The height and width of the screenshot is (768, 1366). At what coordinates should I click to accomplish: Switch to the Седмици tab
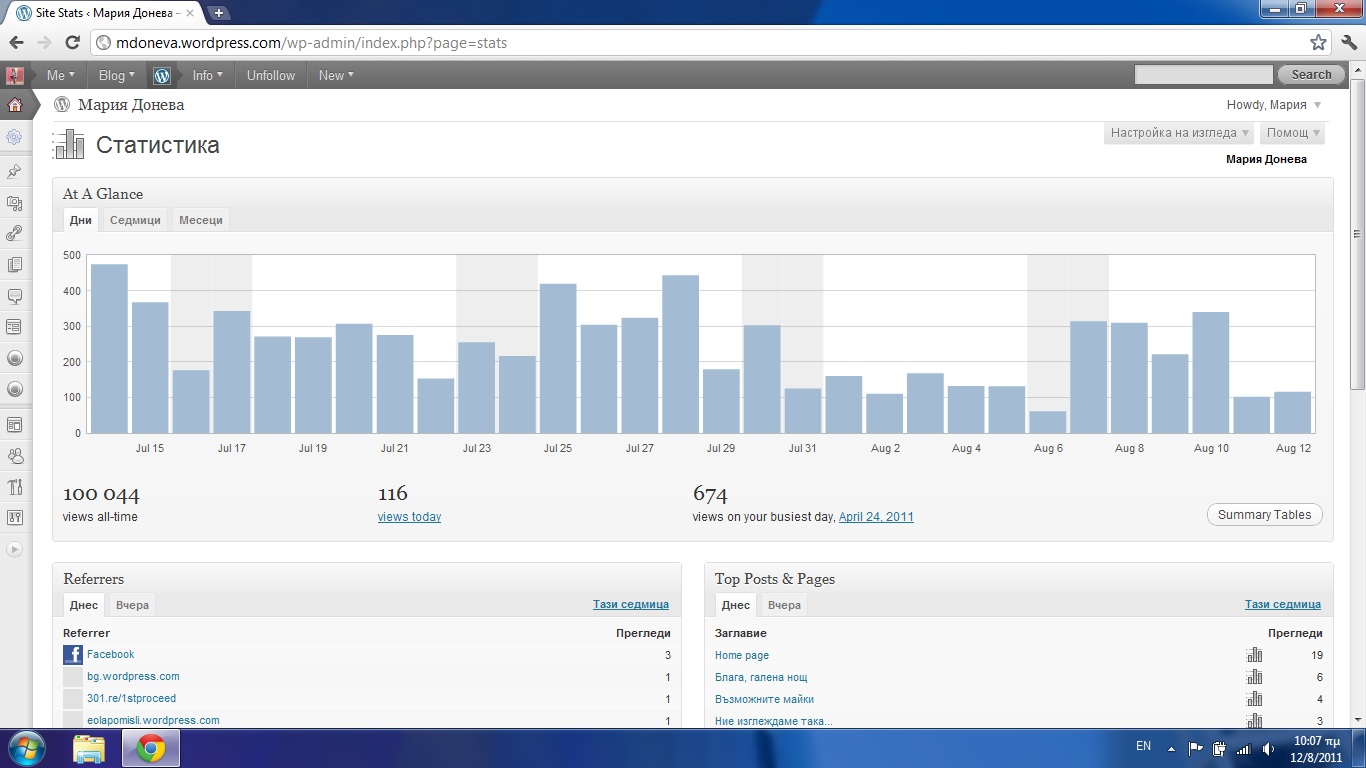click(135, 220)
